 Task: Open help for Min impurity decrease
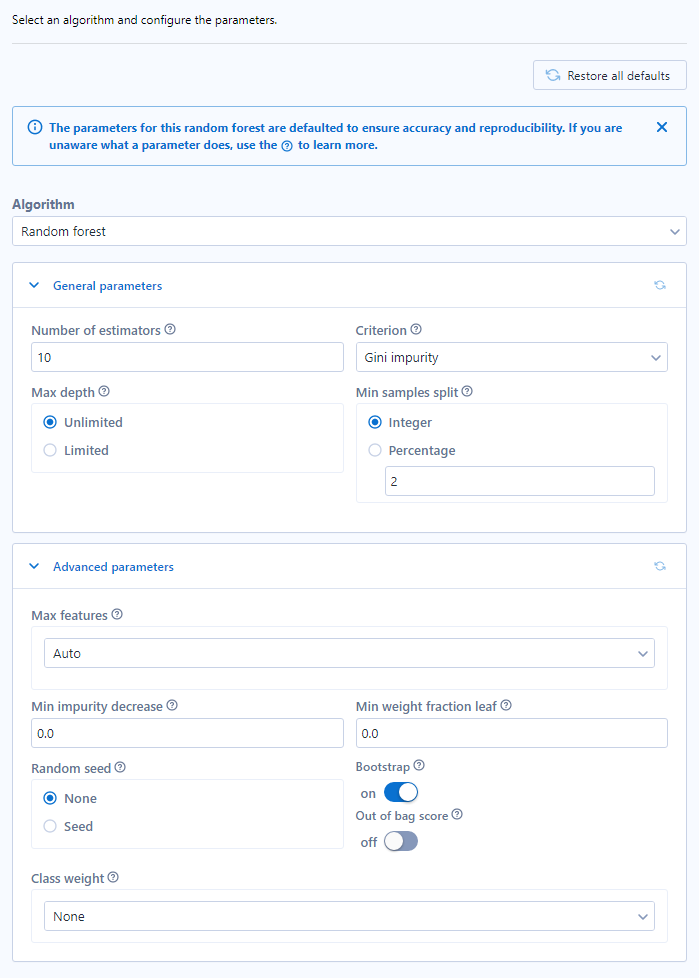[x=172, y=705]
